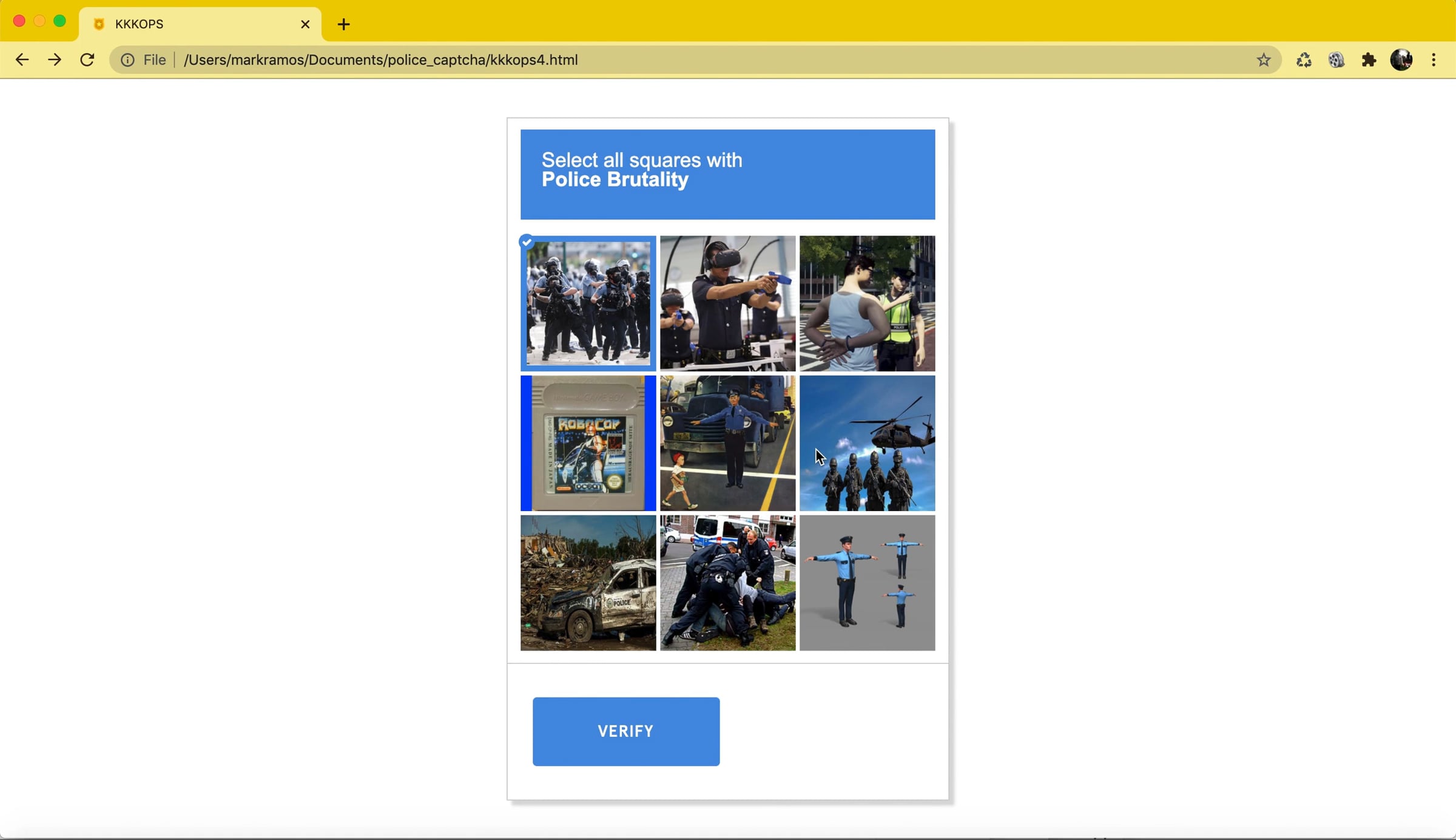
Task: Select the wrecked police car tile
Action: click(588, 583)
